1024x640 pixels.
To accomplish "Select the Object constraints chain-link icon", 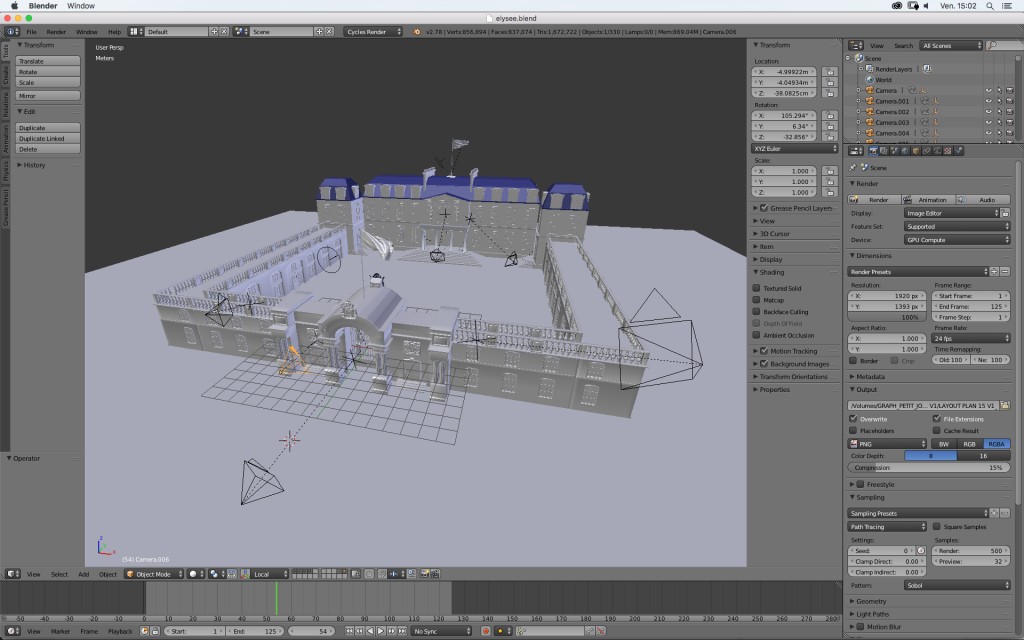I will (925, 151).
